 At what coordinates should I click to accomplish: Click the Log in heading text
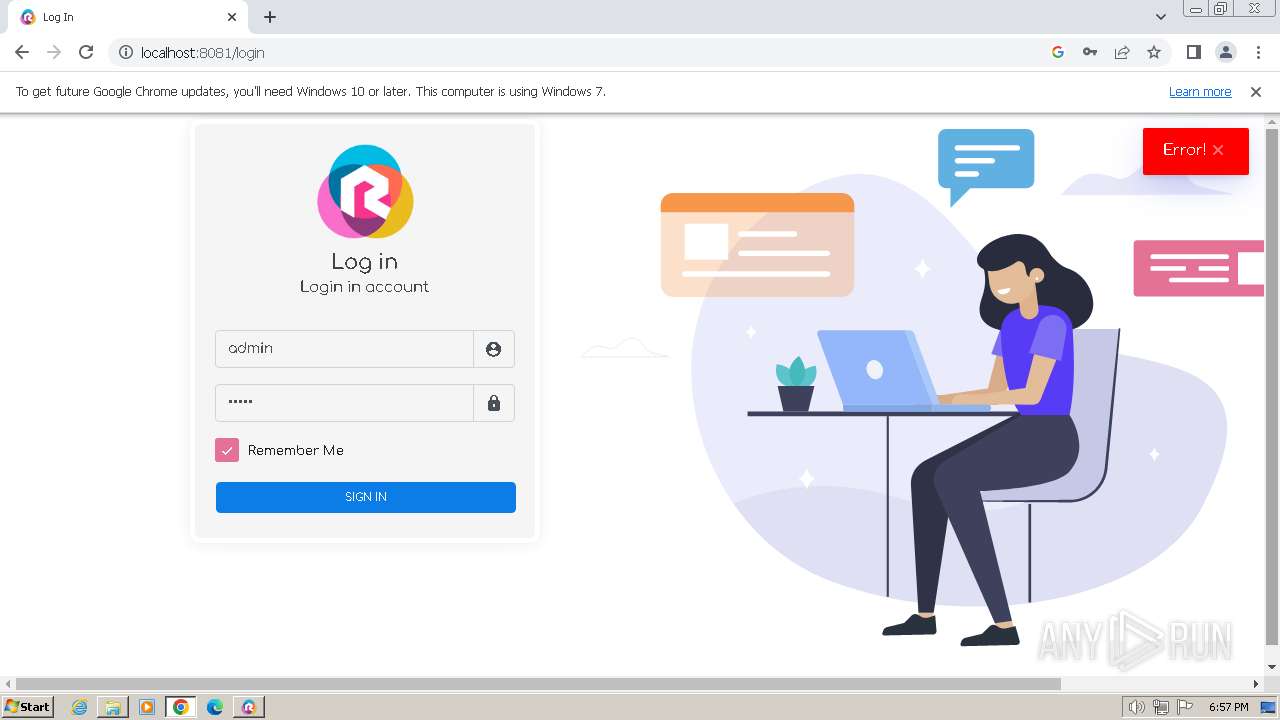pos(365,262)
